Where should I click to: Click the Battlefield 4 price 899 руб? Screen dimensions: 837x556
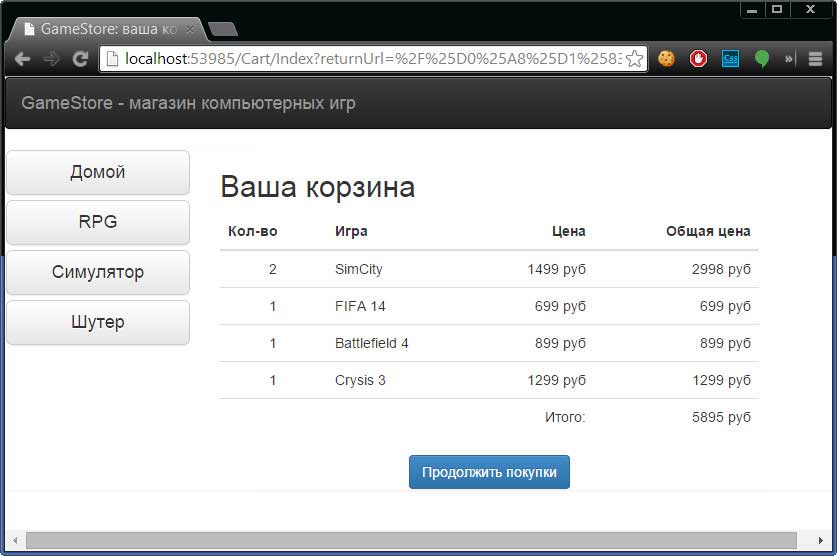coord(560,343)
